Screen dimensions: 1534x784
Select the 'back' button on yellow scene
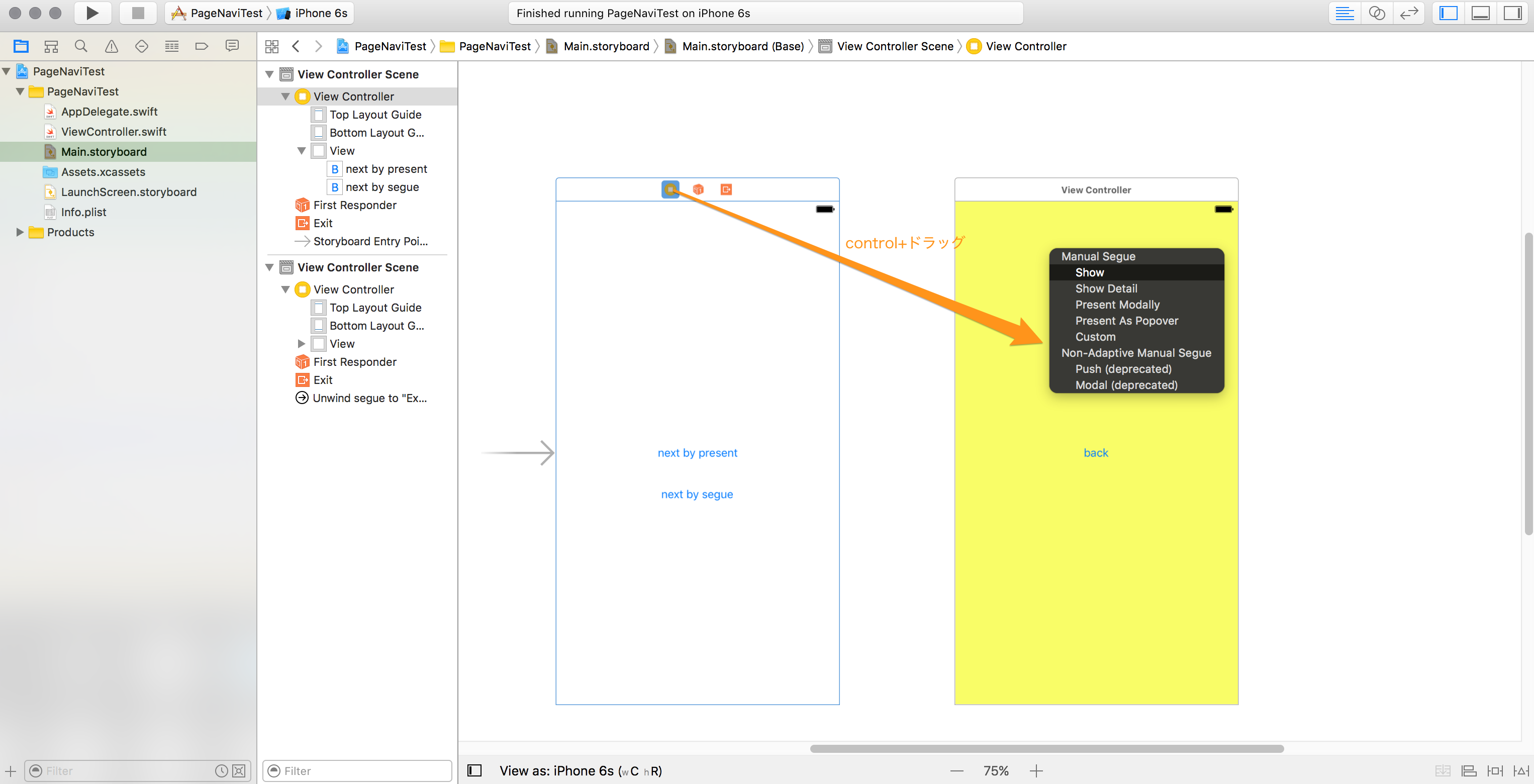(x=1096, y=453)
